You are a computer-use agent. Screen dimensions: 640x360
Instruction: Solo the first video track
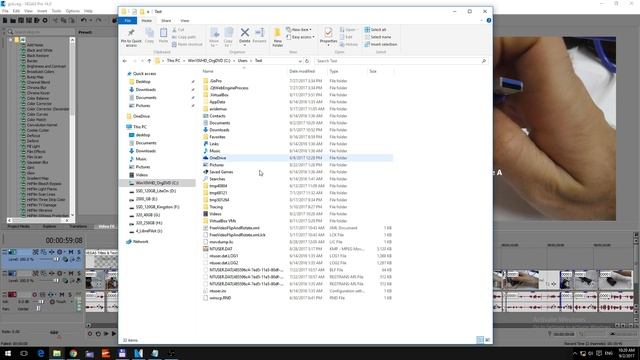78,252
